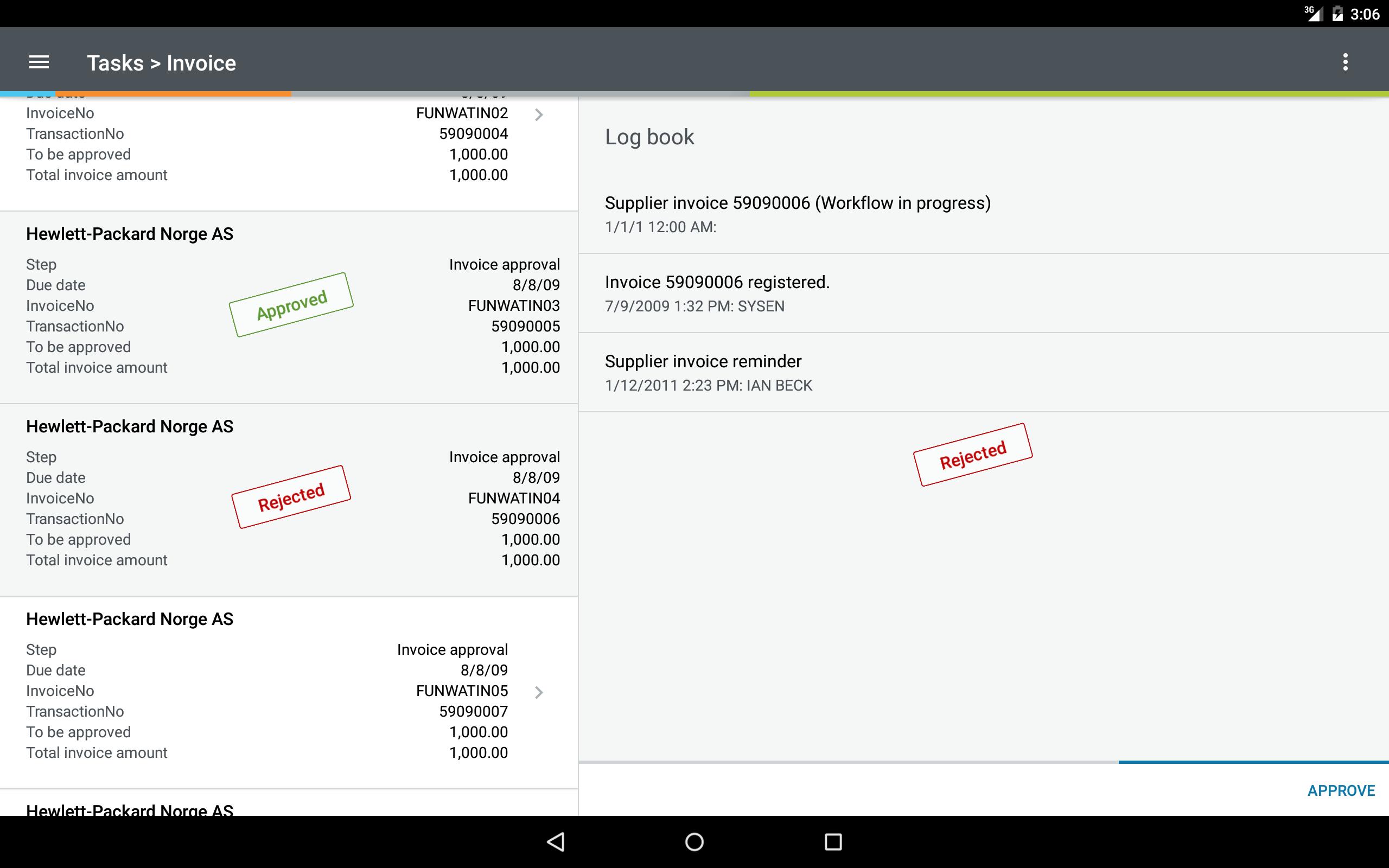Click the FUNWATIN04 invoice chevron arrow

[x=540, y=498]
